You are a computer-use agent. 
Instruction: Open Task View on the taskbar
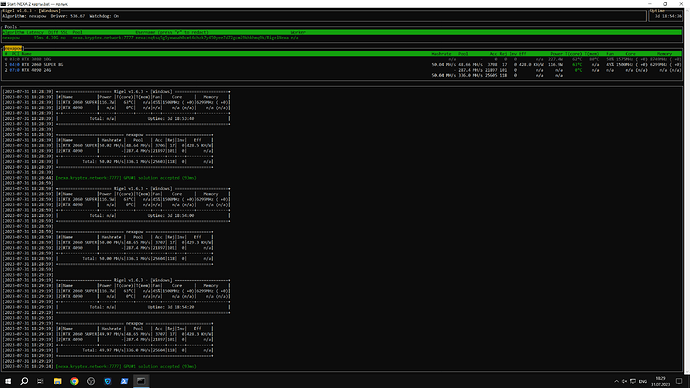(40, 381)
